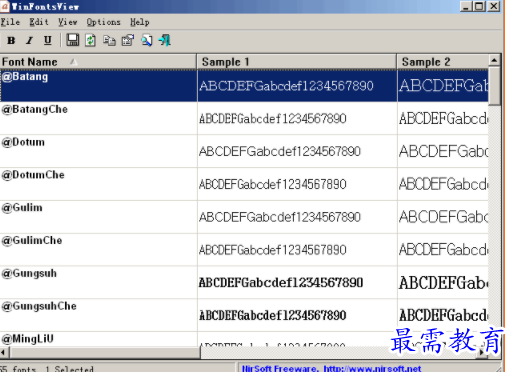Viewport: 512px width, 372px height.
Task: Open the Options menu
Action: coord(103,22)
